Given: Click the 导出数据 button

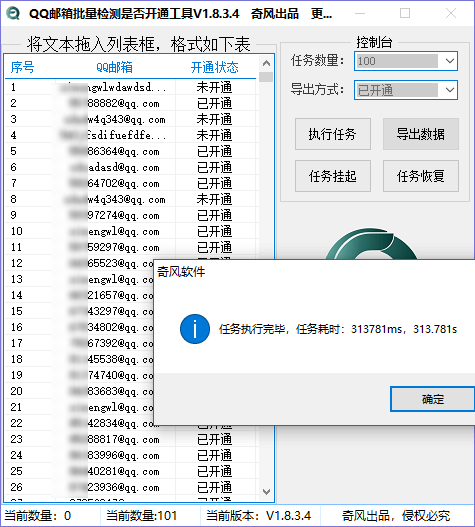Looking at the screenshot, I should pyautogui.click(x=421, y=134).
